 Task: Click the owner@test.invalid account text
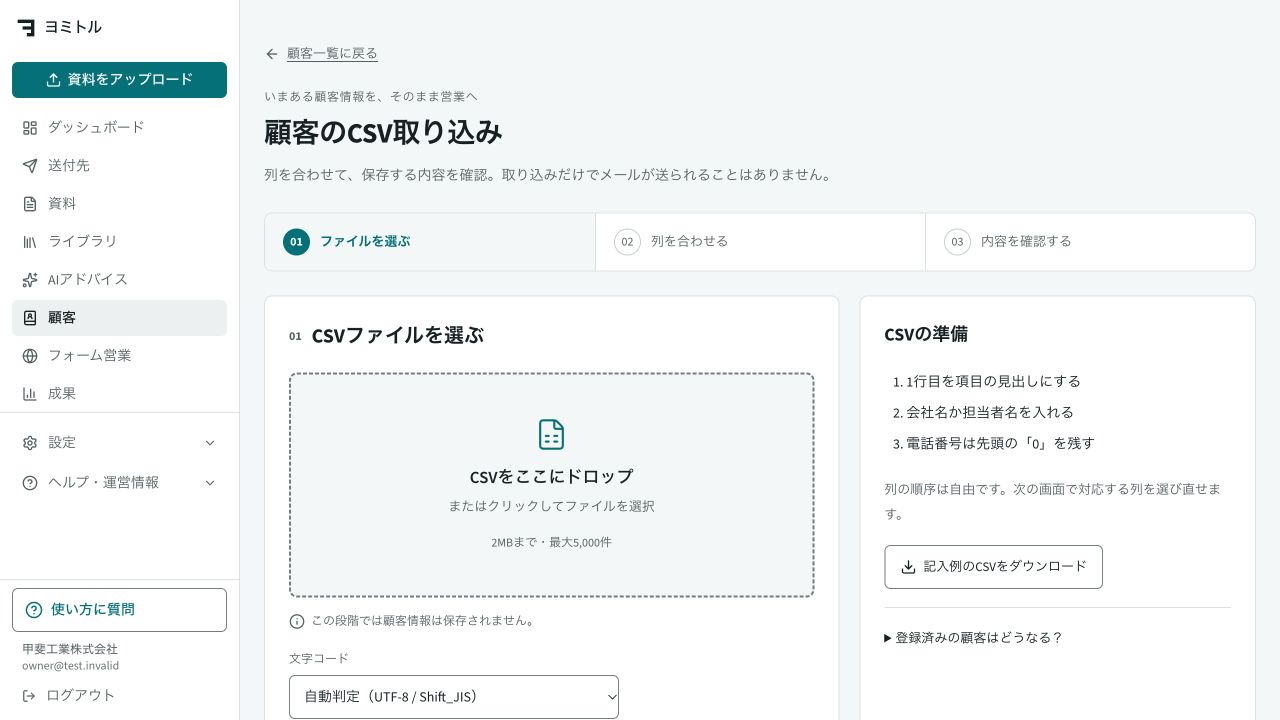pos(70,666)
